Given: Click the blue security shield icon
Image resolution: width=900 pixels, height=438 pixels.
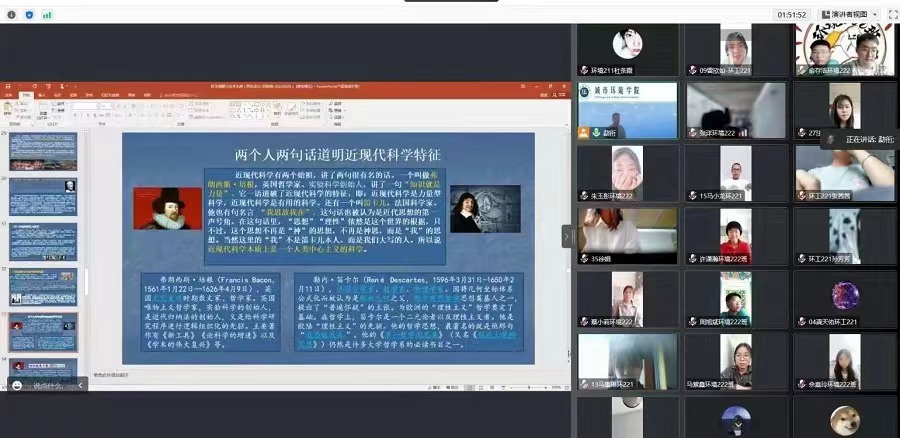Looking at the screenshot, I should 28,14.
